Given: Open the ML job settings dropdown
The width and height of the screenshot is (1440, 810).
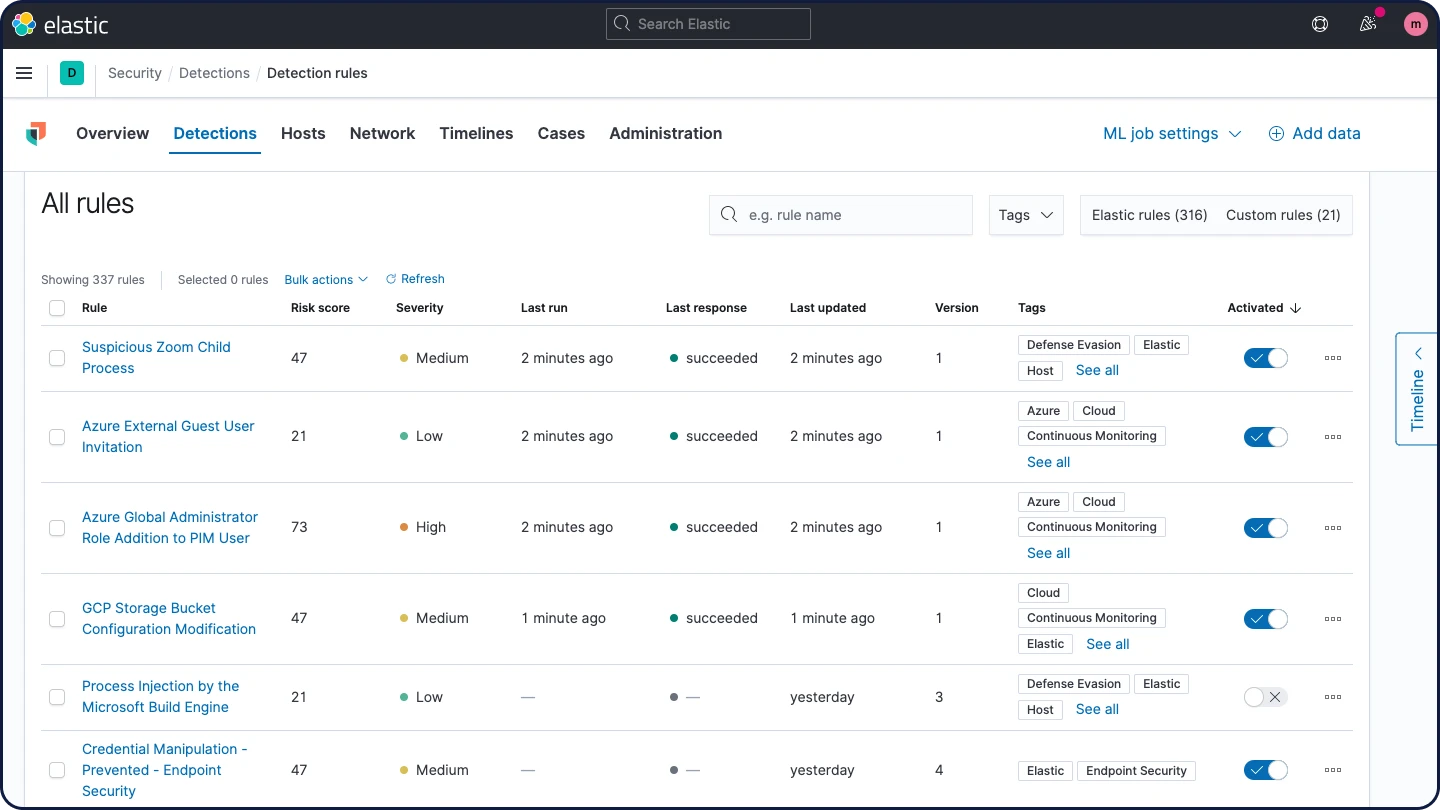Looking at the screenshot, I should coord(1172,134).
